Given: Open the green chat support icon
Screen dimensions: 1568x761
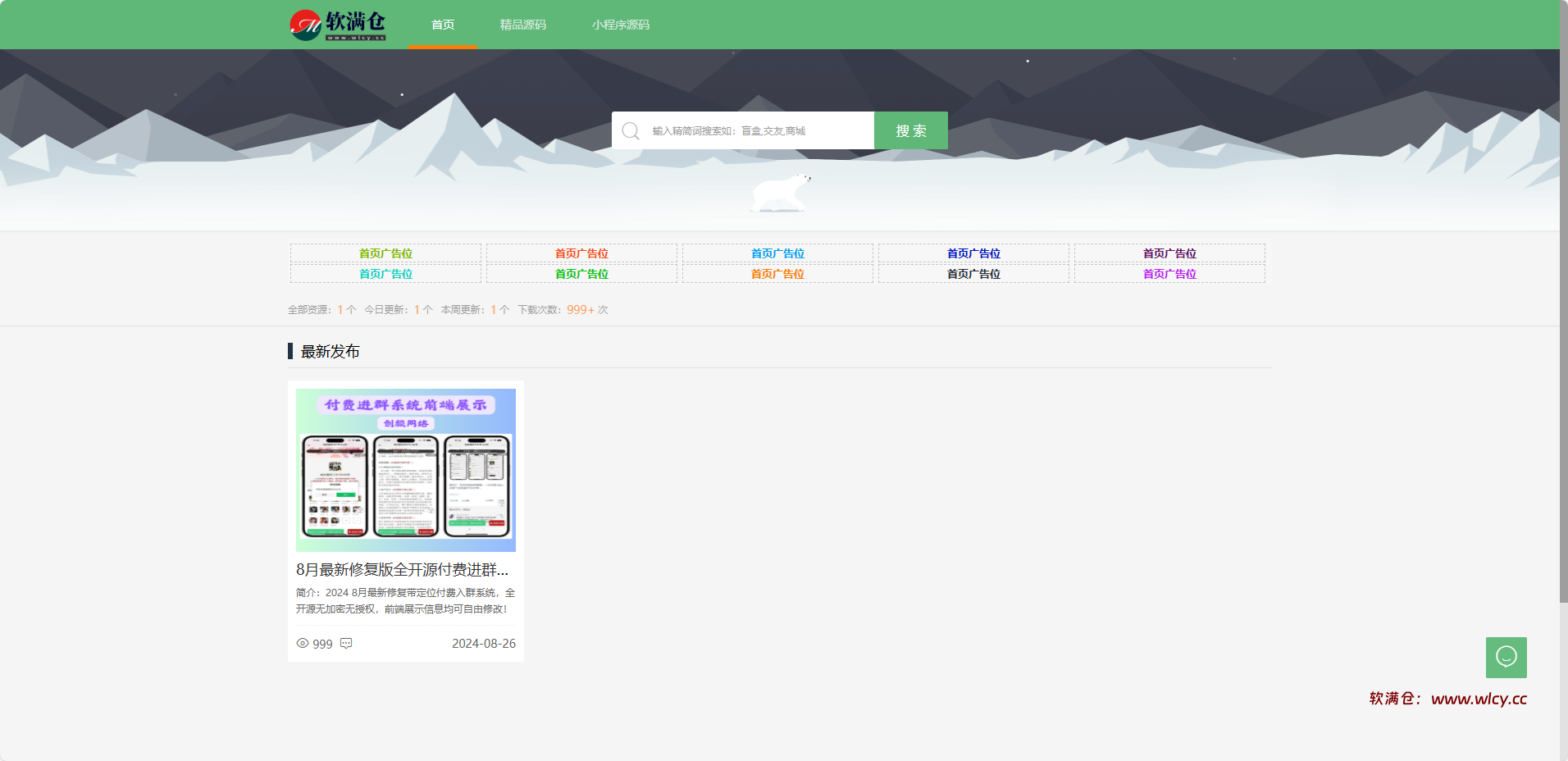Looking at the screenshot, I should pos(1506,657).
